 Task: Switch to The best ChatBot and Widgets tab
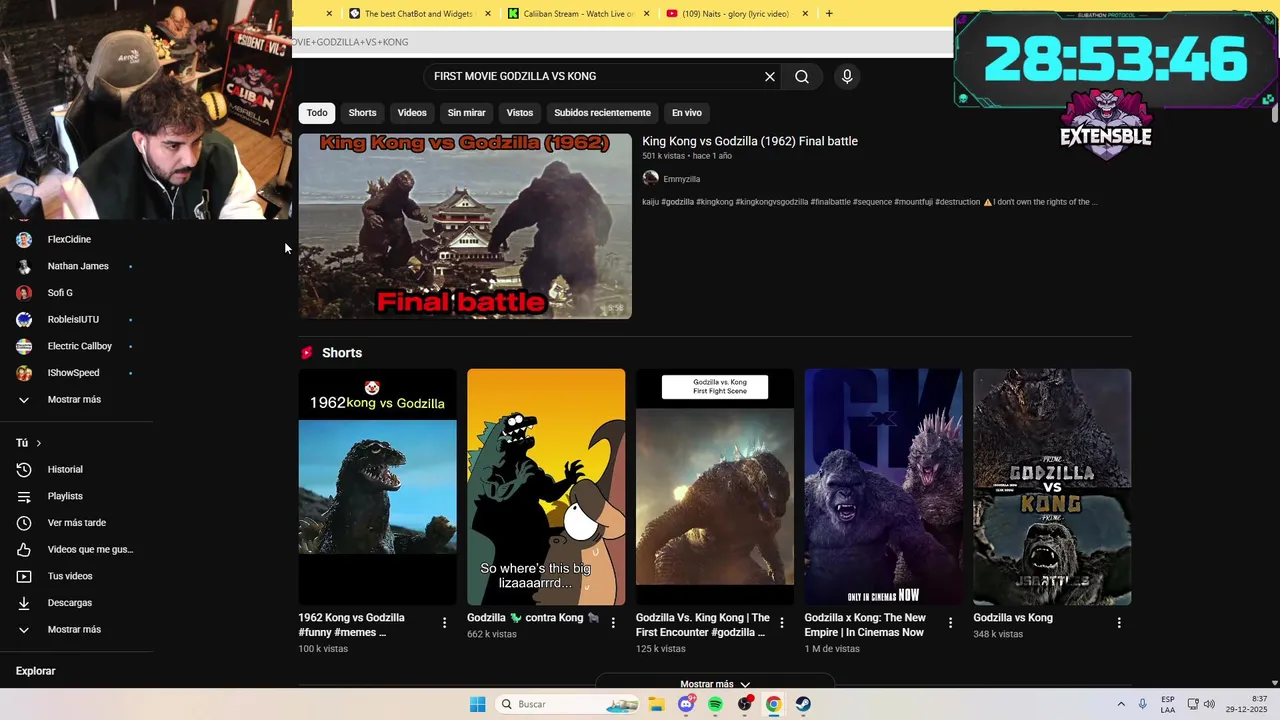418,14
